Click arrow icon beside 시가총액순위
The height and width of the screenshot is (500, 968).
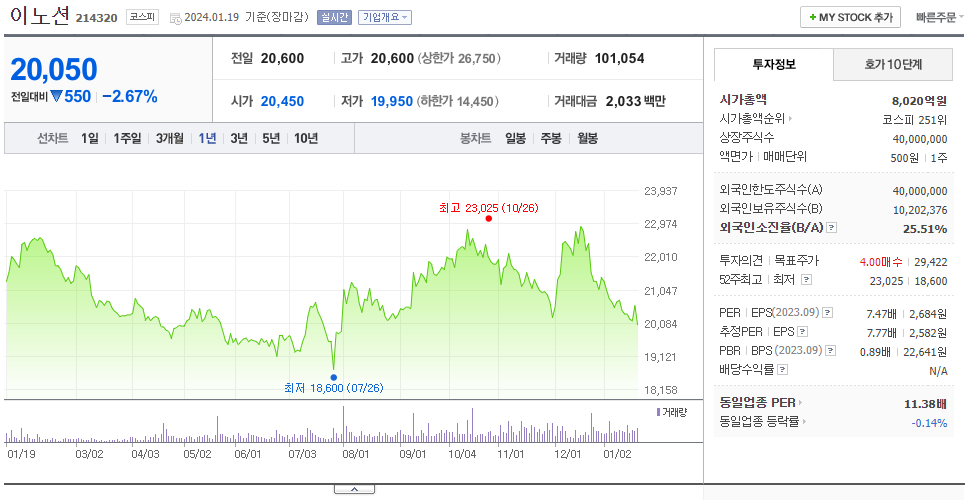pos(791,119)
